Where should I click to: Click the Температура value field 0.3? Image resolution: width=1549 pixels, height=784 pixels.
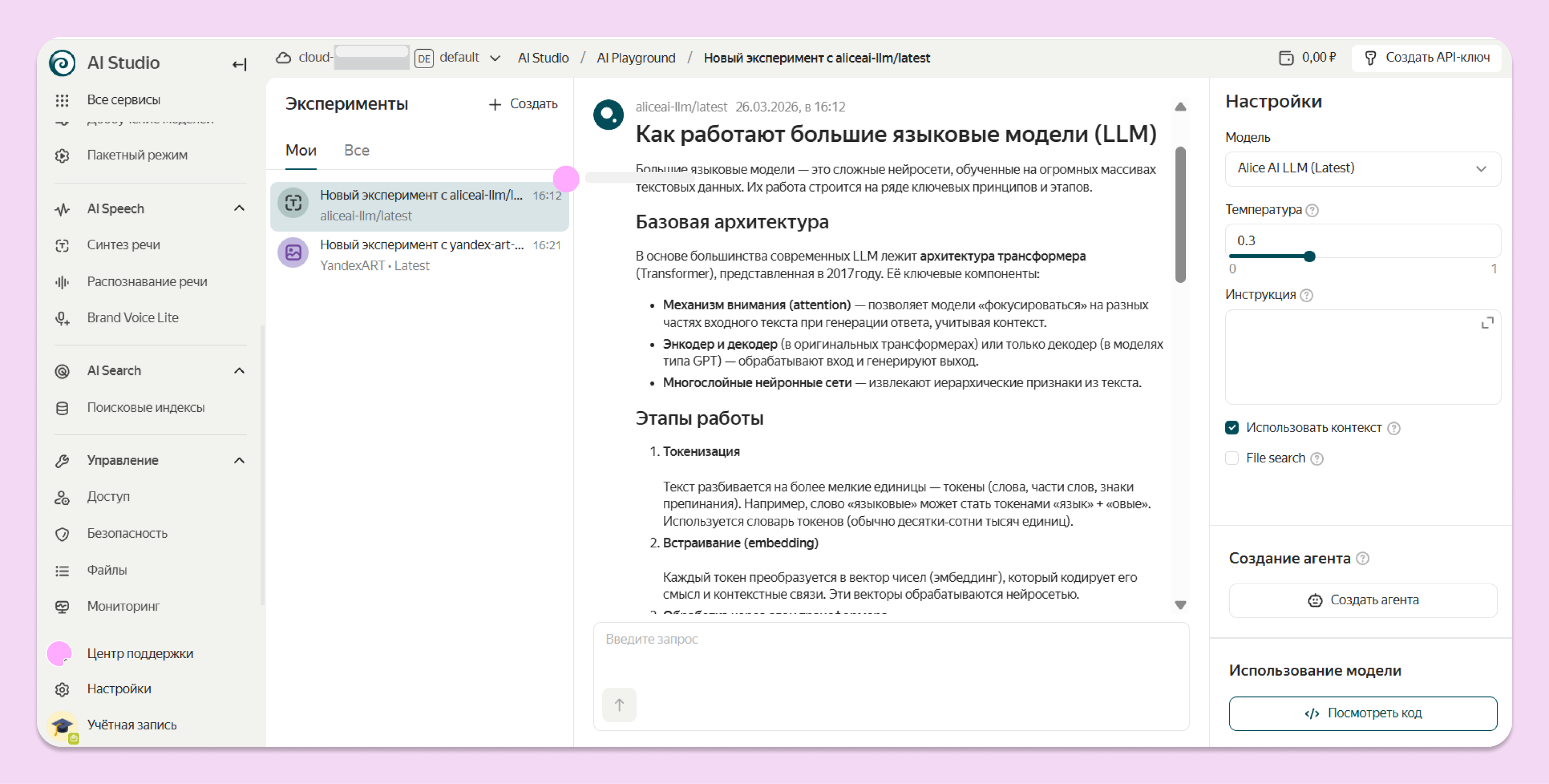tap(1363, 241)
